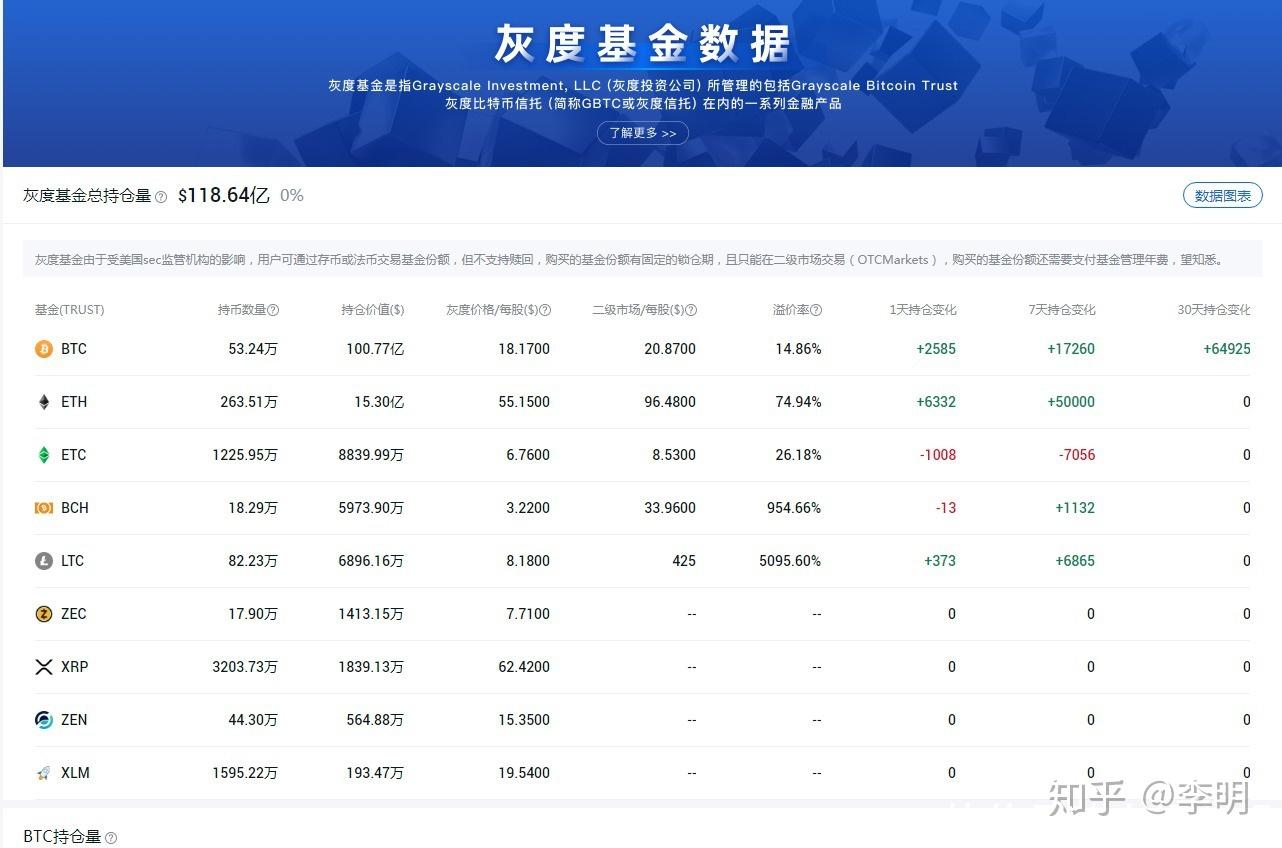1282x848 pixels.
Task: Click the XLM rocket coin icon
Action: click(x=44, y=773)
